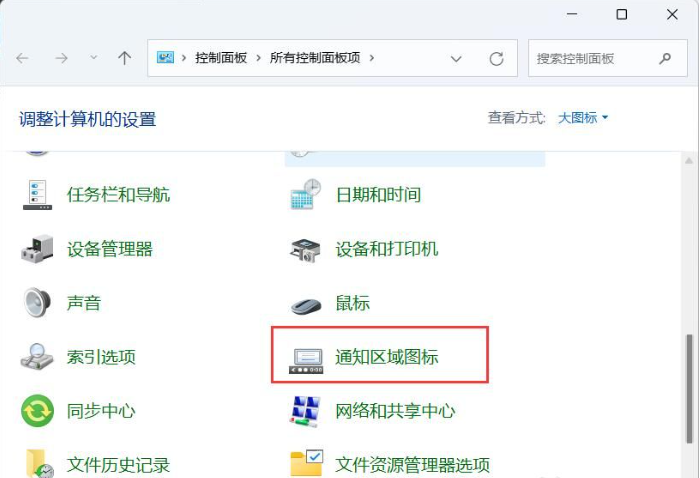700x478 pixels.
Task: Open 日期和时间 calendar icon
Action: pos(305,194)
